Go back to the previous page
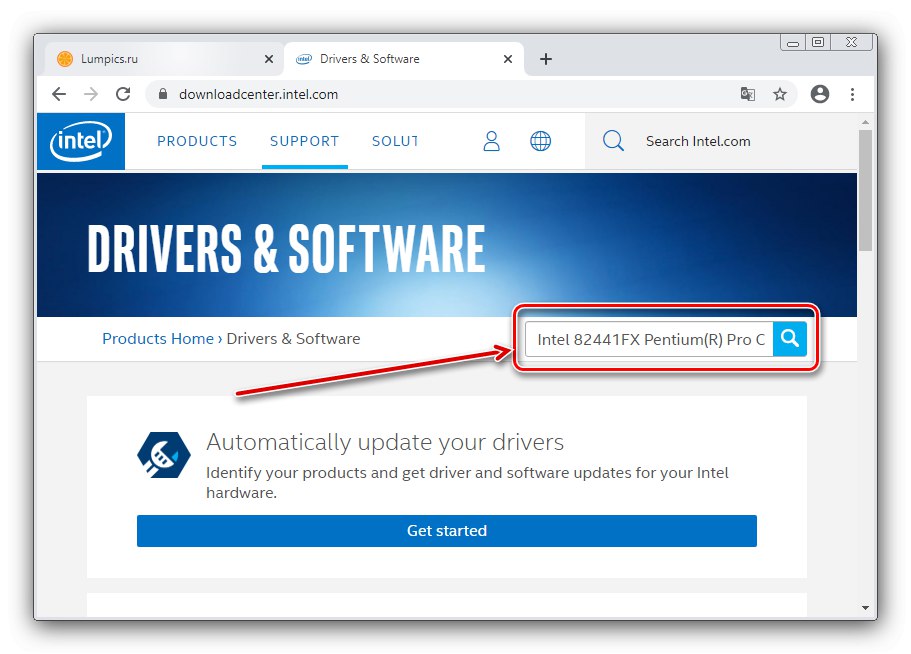The image size is (911, 654). click(59, 94)
